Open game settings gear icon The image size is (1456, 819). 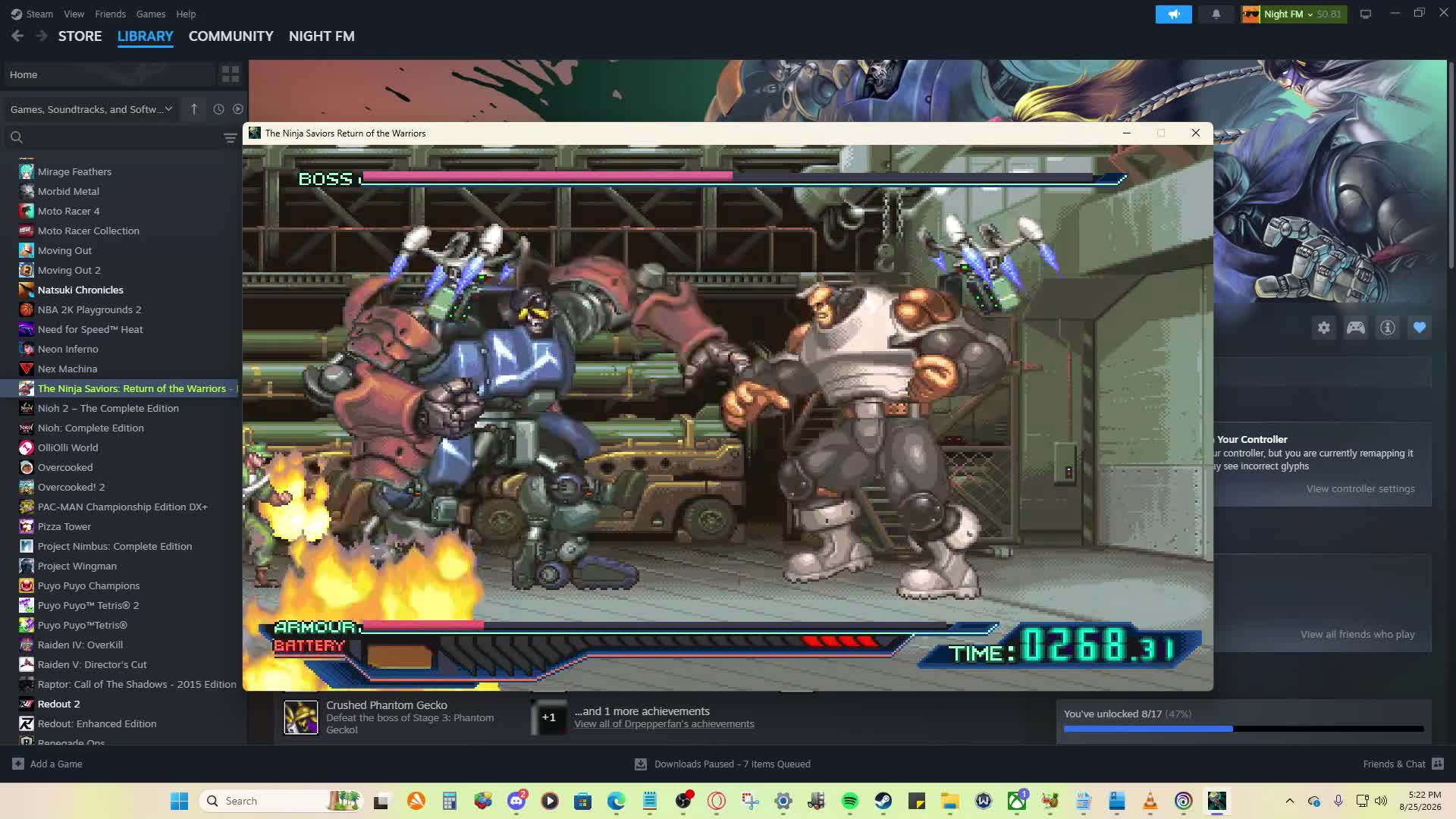pos(1323,328)
